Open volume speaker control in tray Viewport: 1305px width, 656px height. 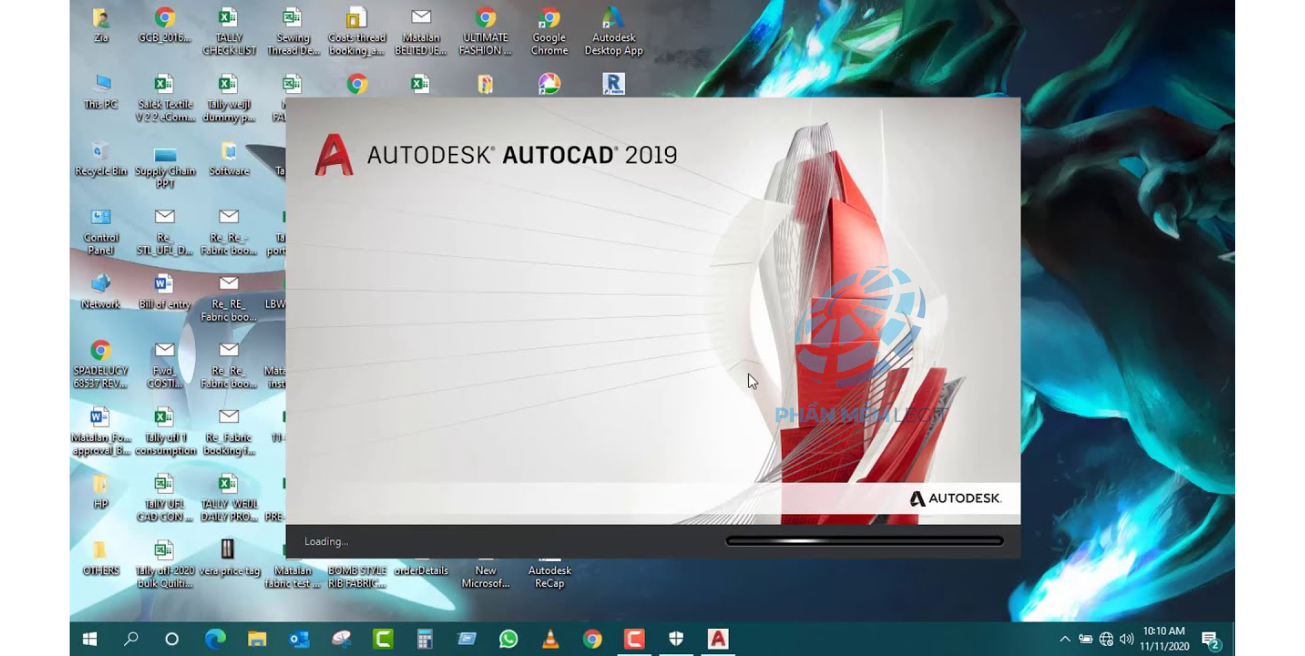point(1127,639)
